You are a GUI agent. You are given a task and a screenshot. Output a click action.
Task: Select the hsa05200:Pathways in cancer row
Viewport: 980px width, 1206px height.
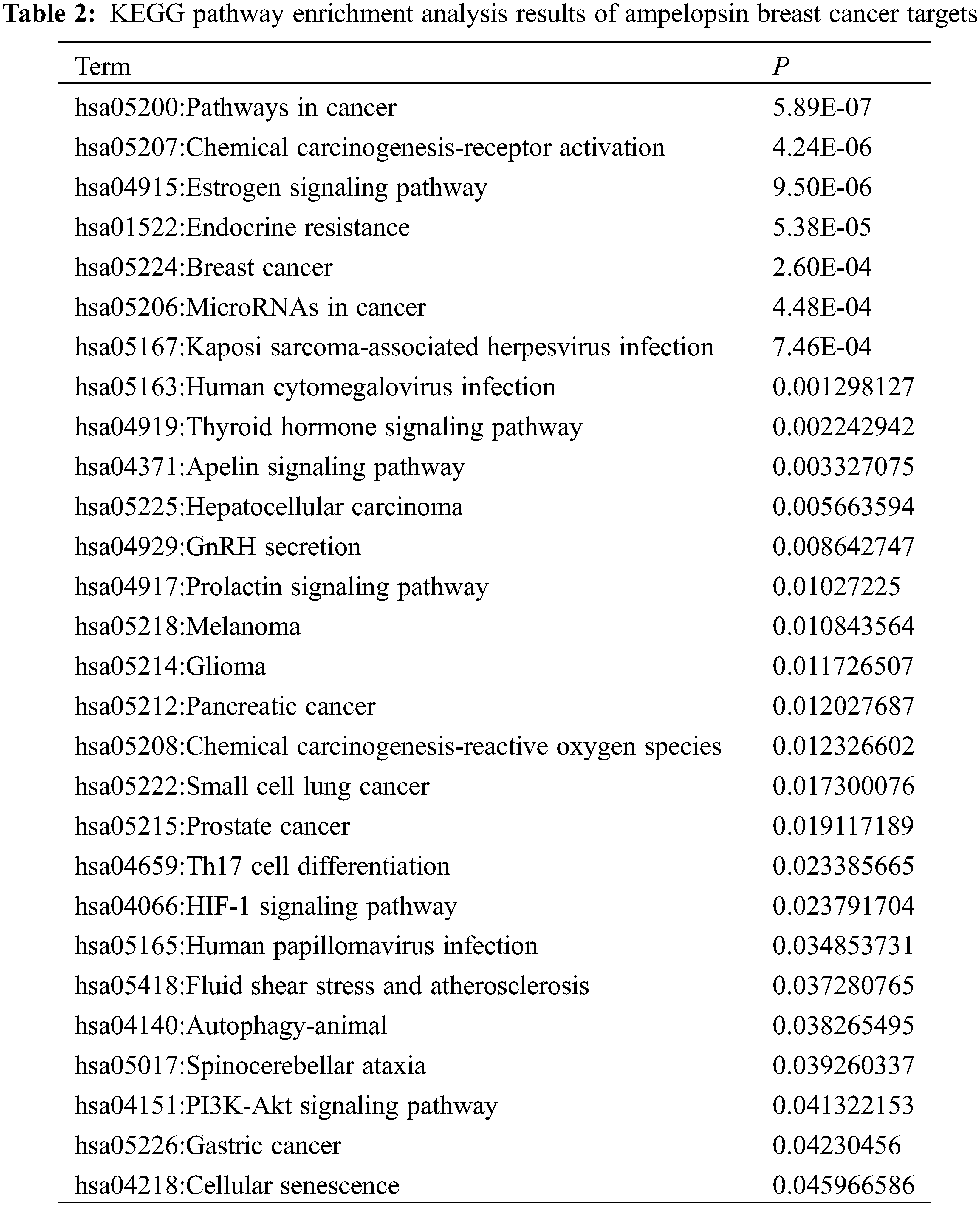pos(236,107)
